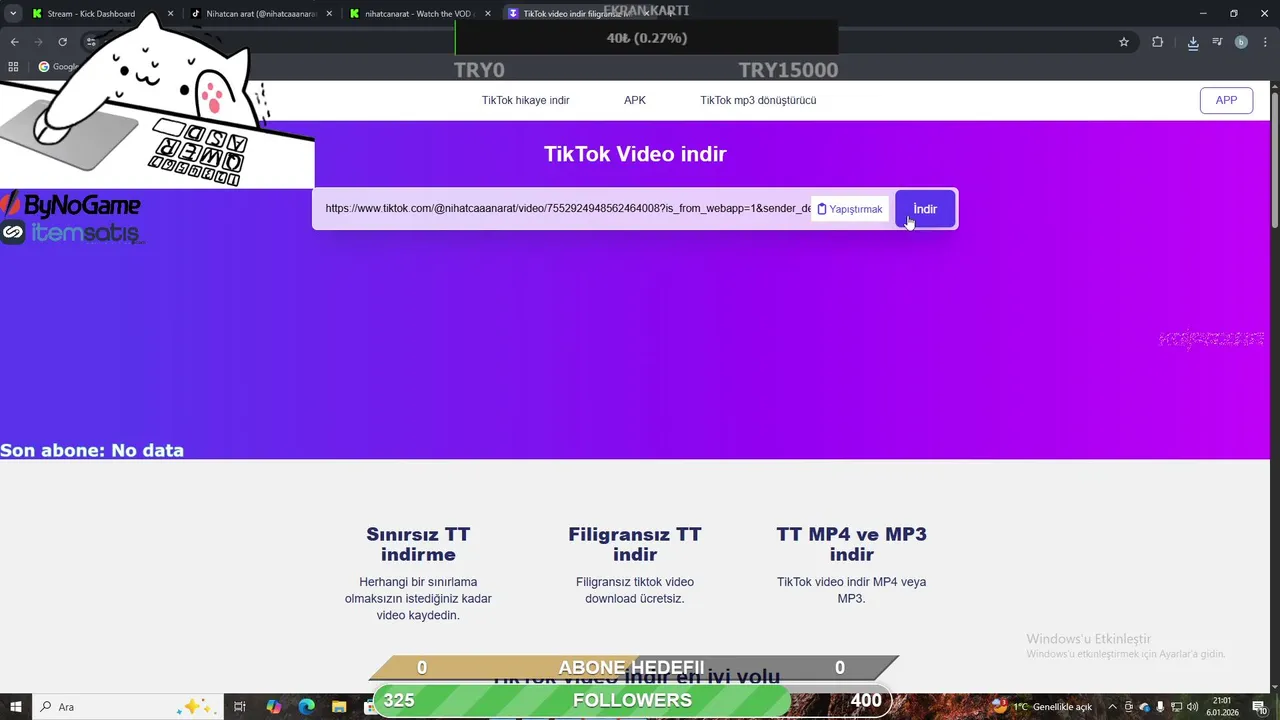Open the Windows Start menu
Viewport: 1280px width, 720px height.
(x=16, y=707)
